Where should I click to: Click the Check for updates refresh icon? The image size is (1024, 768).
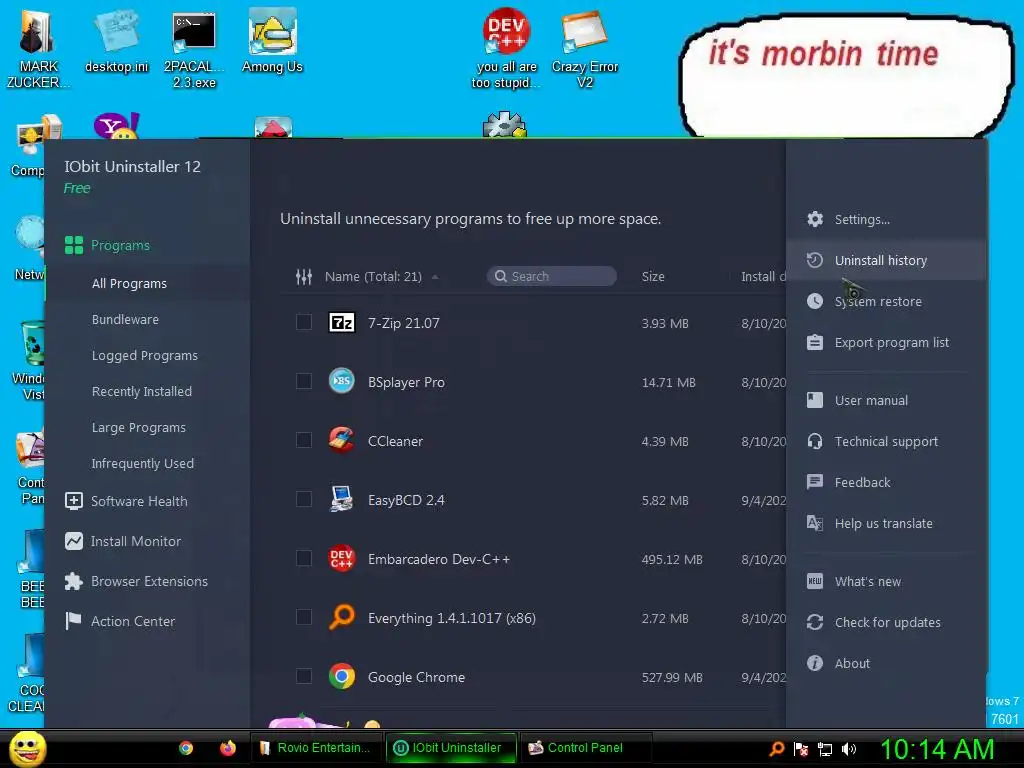pos(815,622)
